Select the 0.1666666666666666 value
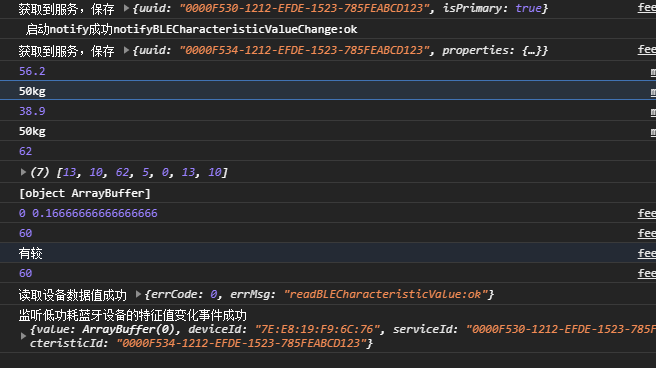Viewport: 656px width, 368px height. coord(95,213)
